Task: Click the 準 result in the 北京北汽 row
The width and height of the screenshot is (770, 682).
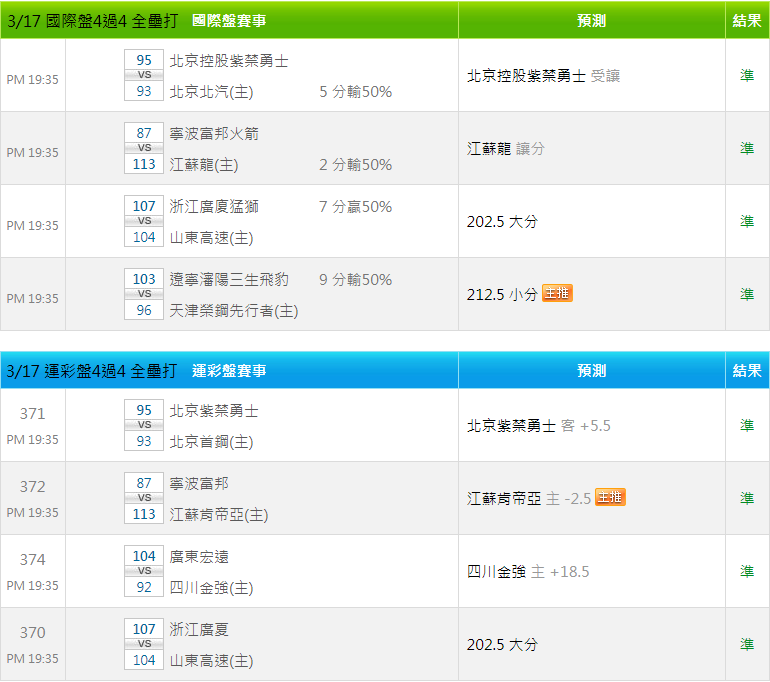Action: point(747,75)
